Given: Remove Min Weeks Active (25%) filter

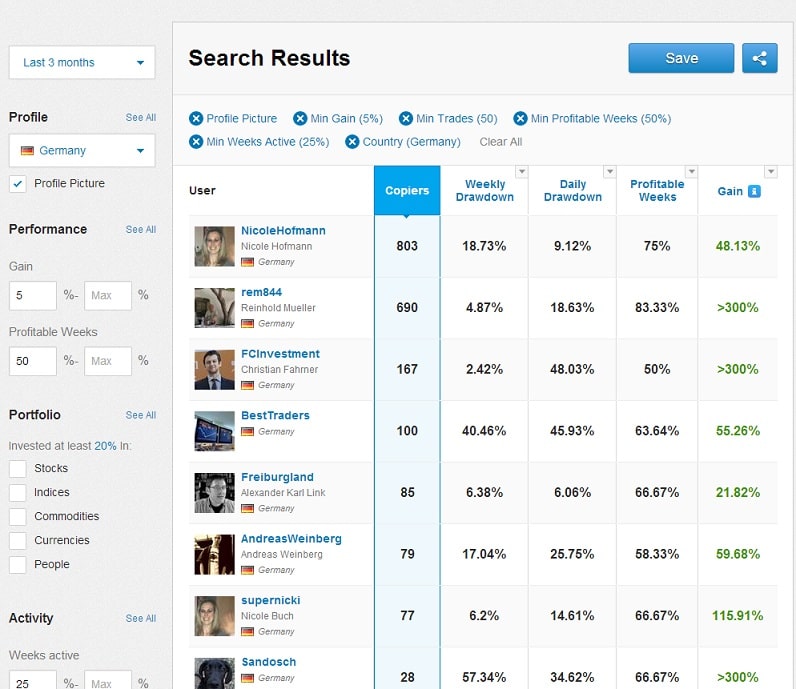Looking at the screenshot, I should click(x=196, y=142).
